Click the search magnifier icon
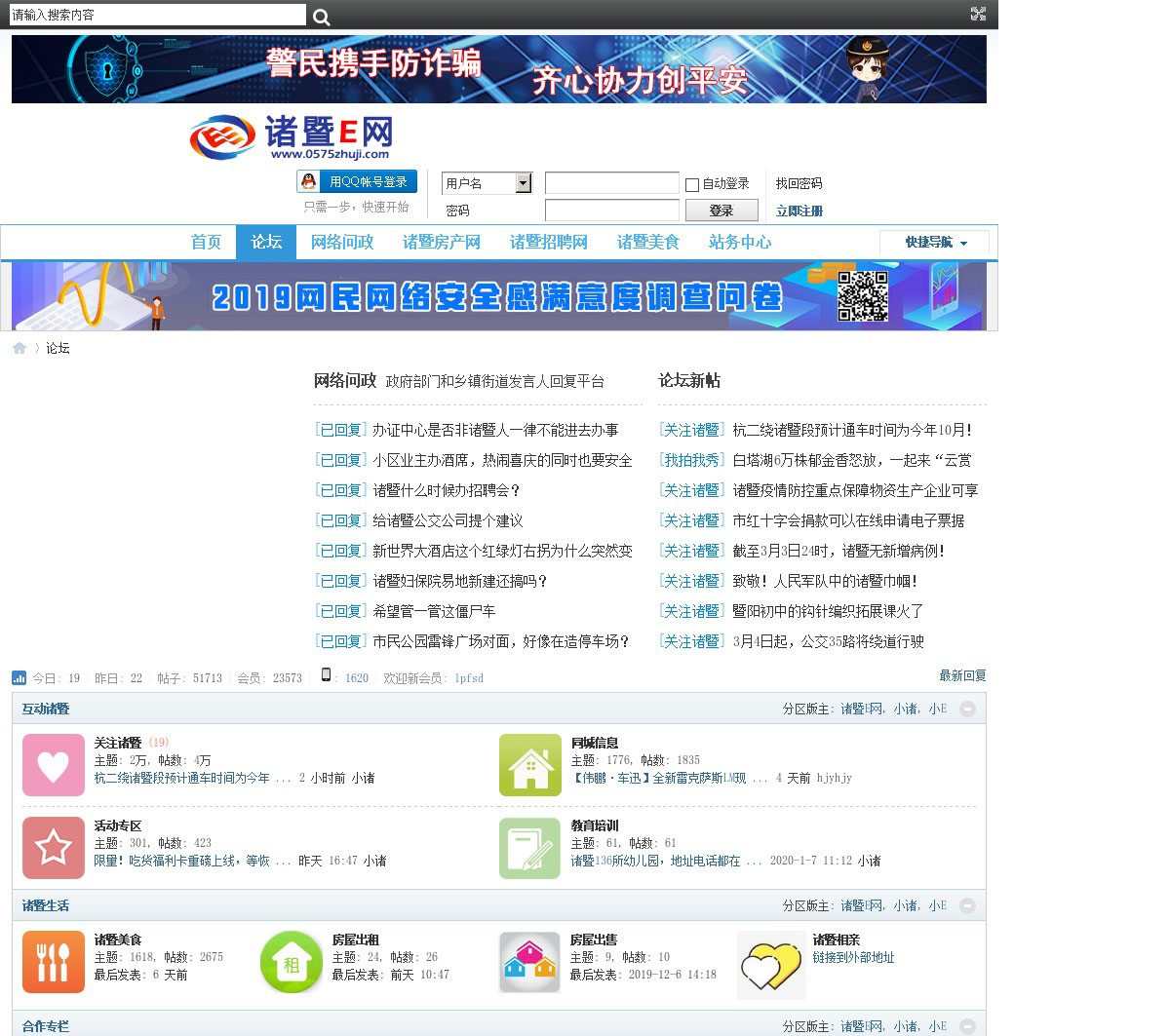The width and height of the screenshot is (1170, 1036). [322, 17]
